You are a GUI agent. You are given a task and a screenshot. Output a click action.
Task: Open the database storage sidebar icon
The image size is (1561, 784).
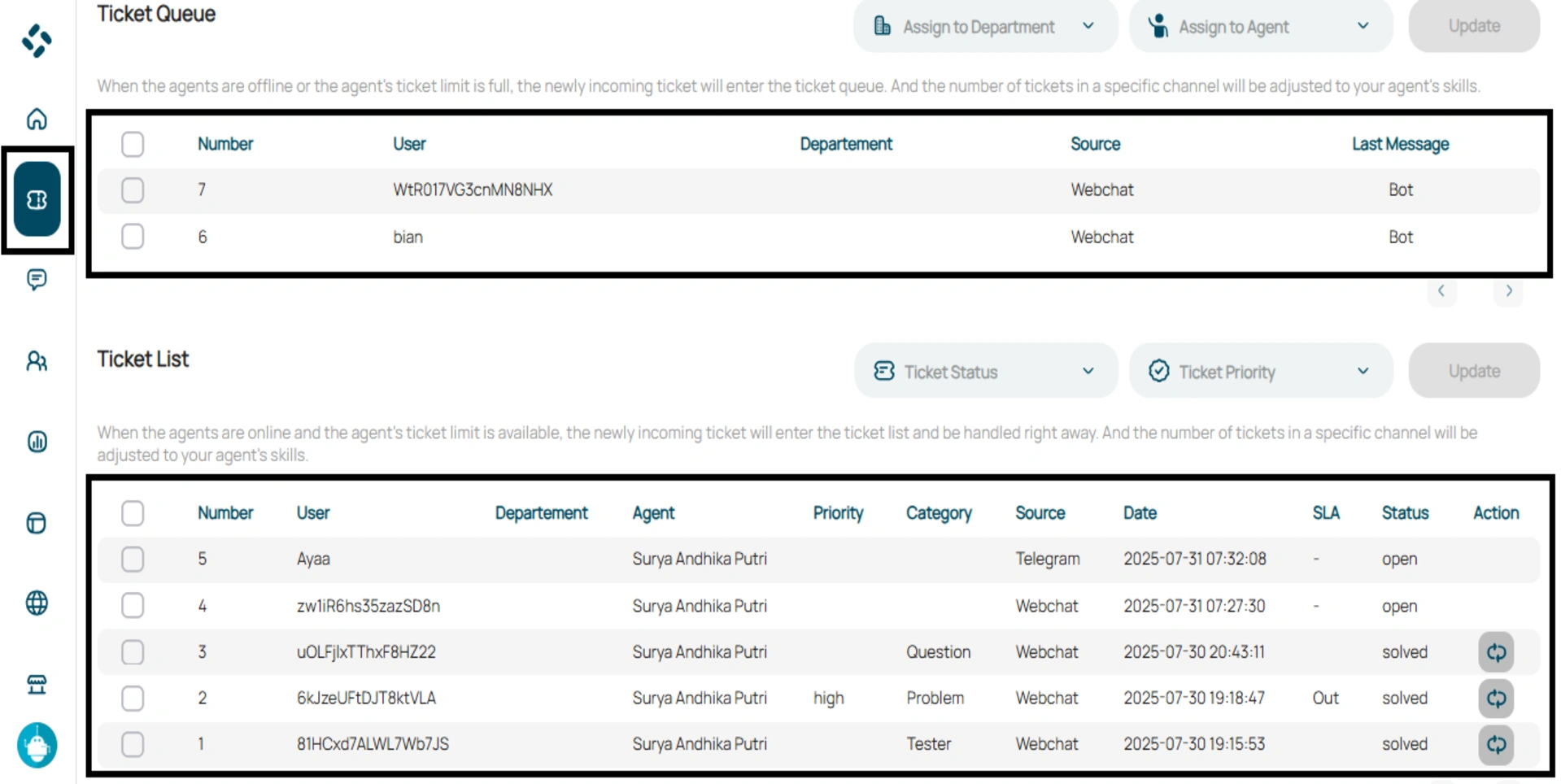[x=37, y=523]
